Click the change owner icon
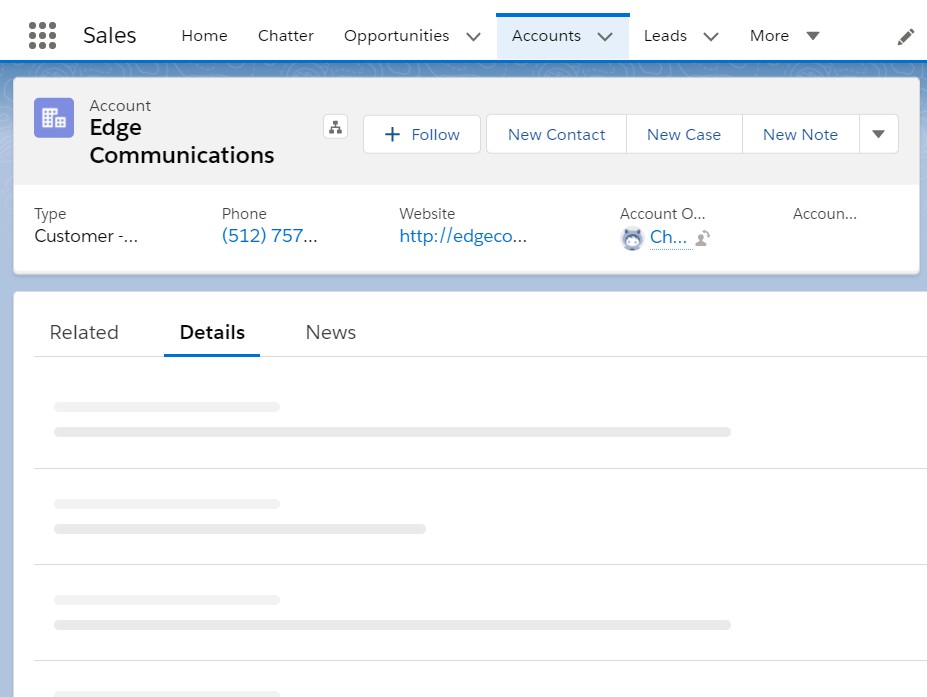The width and height of the screenshot is (927, 697). [703, 238]
